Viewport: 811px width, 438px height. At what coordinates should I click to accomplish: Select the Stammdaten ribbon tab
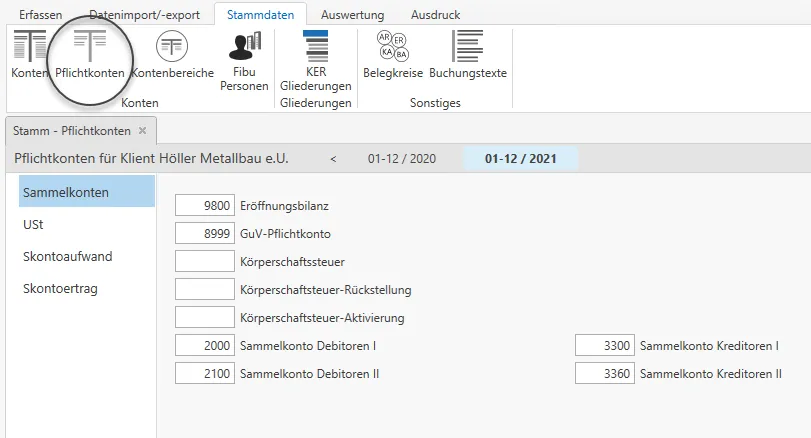[260, 14]
